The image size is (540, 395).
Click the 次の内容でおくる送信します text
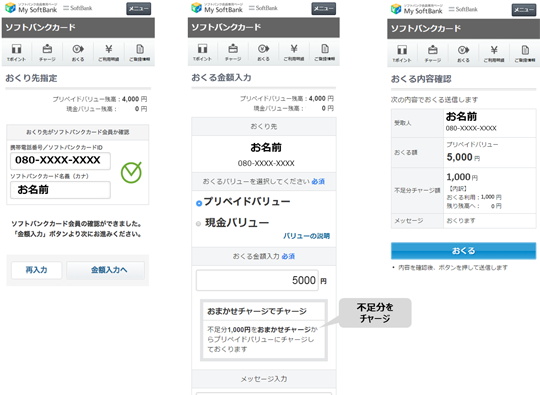pyautogui.click(x=434, y=100)
